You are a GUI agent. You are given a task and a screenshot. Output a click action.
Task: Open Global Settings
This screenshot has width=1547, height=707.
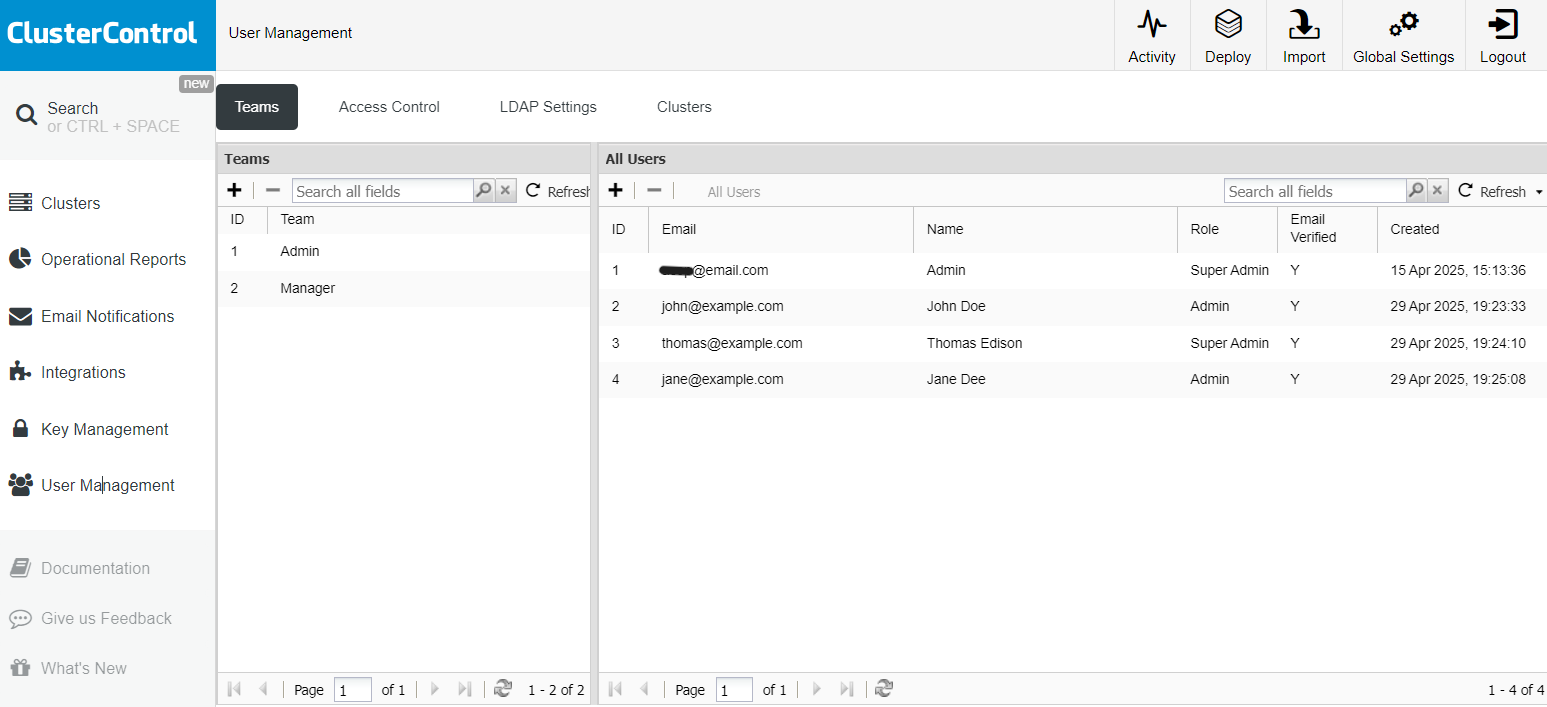[1403, 35]
